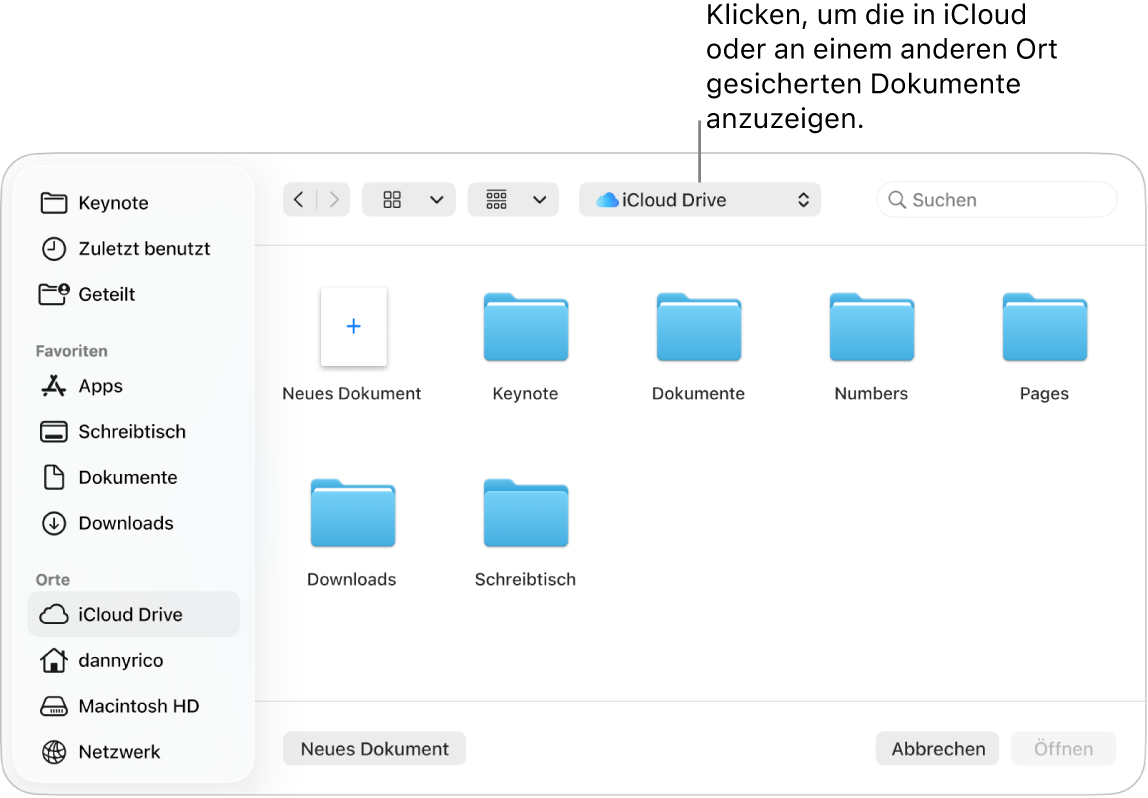Click the hard drive icon beside Macintosh HD
1148x798 pixels.
click(x=53, y=706)
